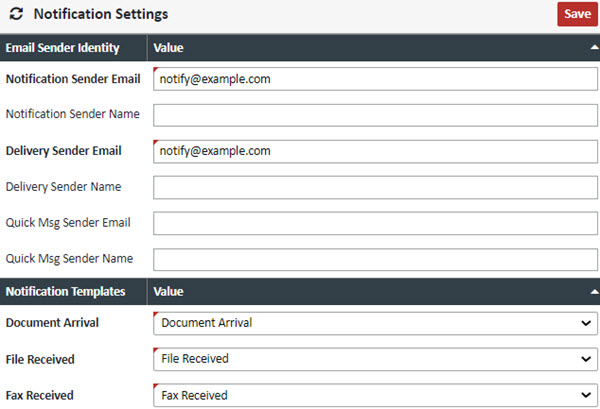600x409 pixels.
Task: Click the Fax Received row label
Action: coord(40,395)
